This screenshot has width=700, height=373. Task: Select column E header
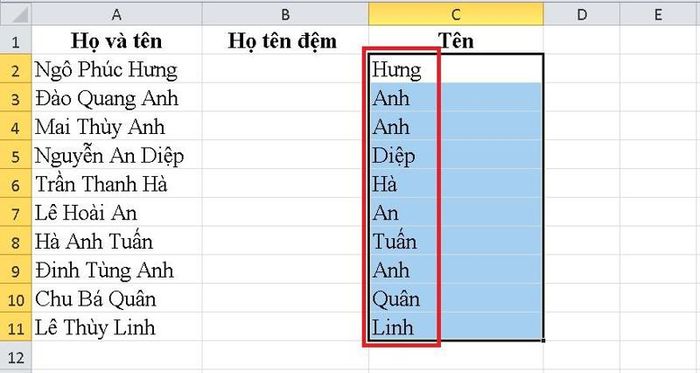(660, 14)
